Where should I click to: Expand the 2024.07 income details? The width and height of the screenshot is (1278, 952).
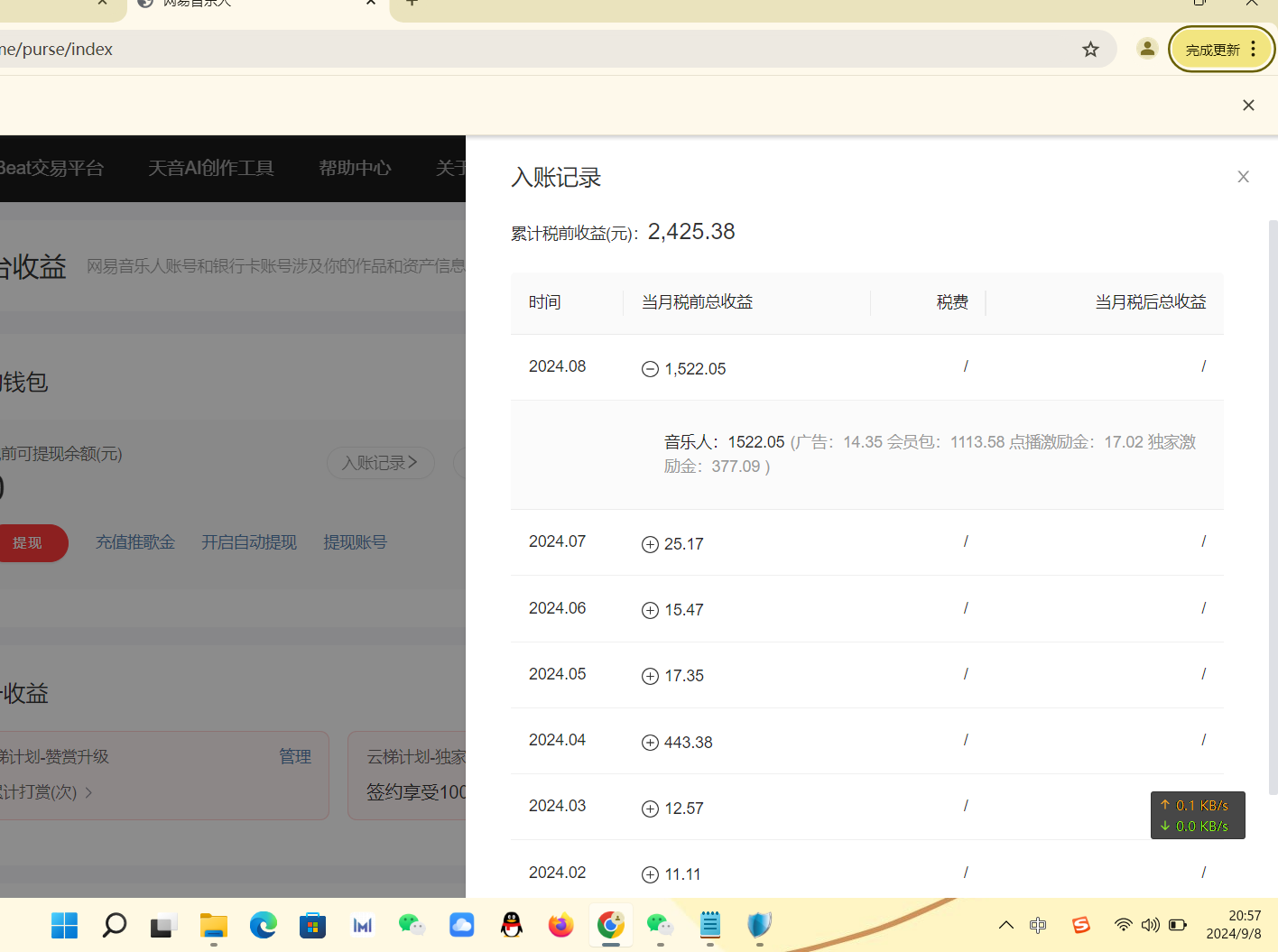[x=650, y=544]
